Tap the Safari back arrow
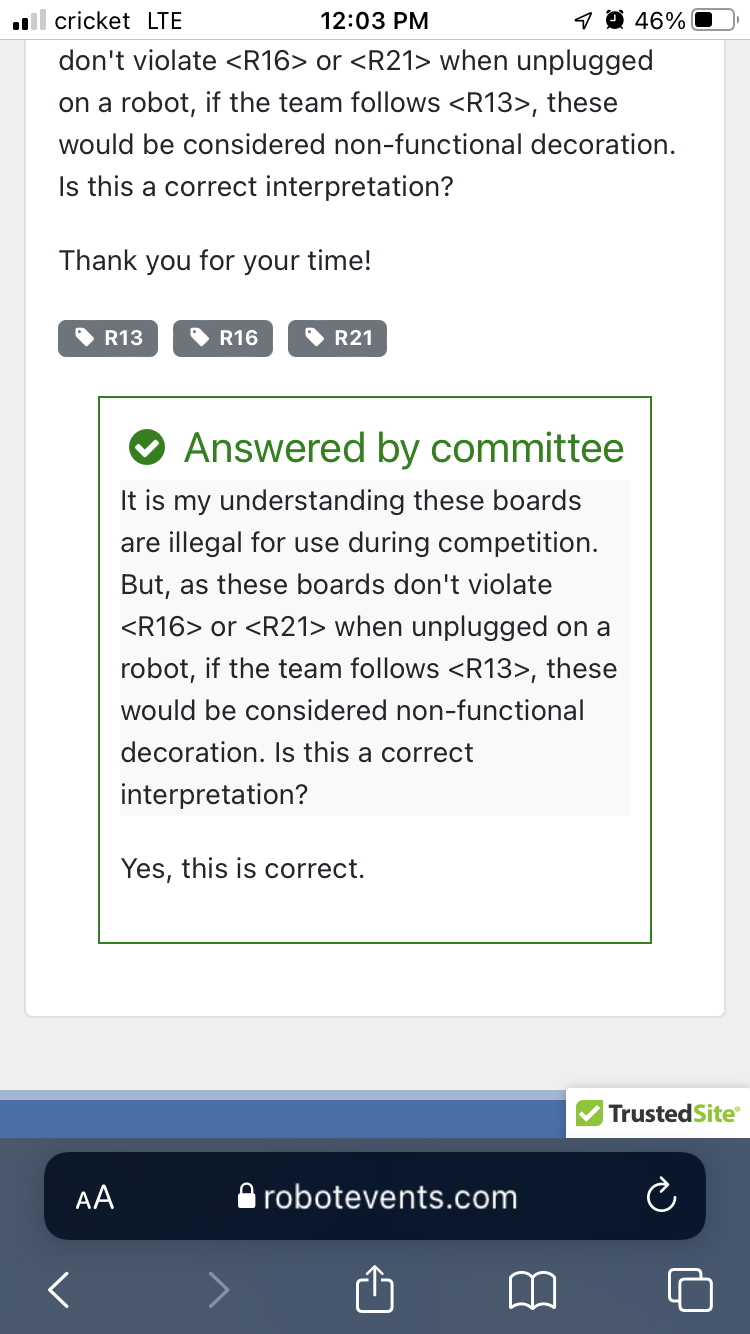The image size is (750, 1334). pos(60,1290)
